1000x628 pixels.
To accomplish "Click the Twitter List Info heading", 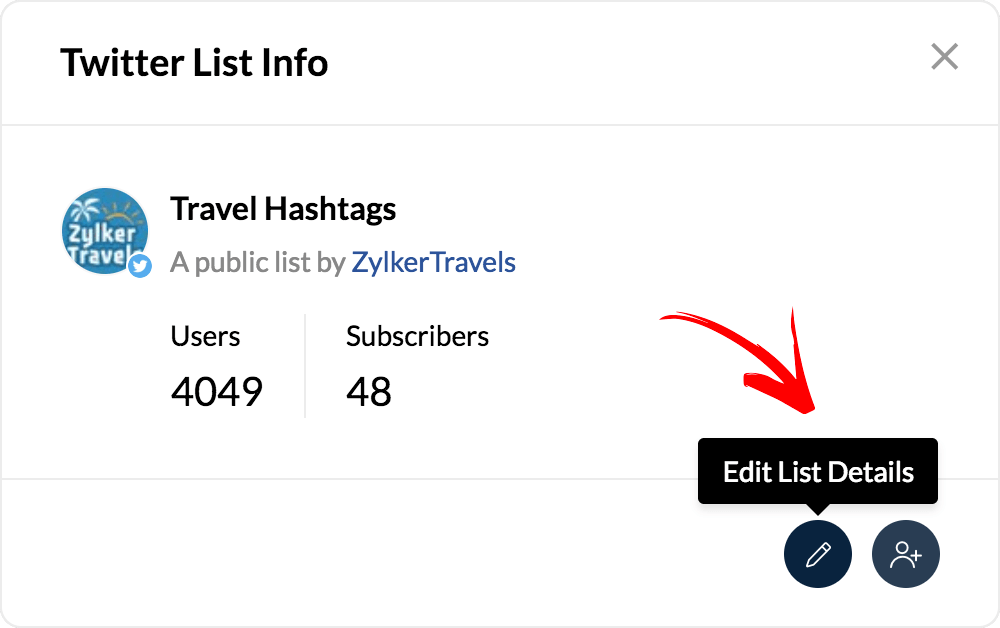I will [194, 63].
